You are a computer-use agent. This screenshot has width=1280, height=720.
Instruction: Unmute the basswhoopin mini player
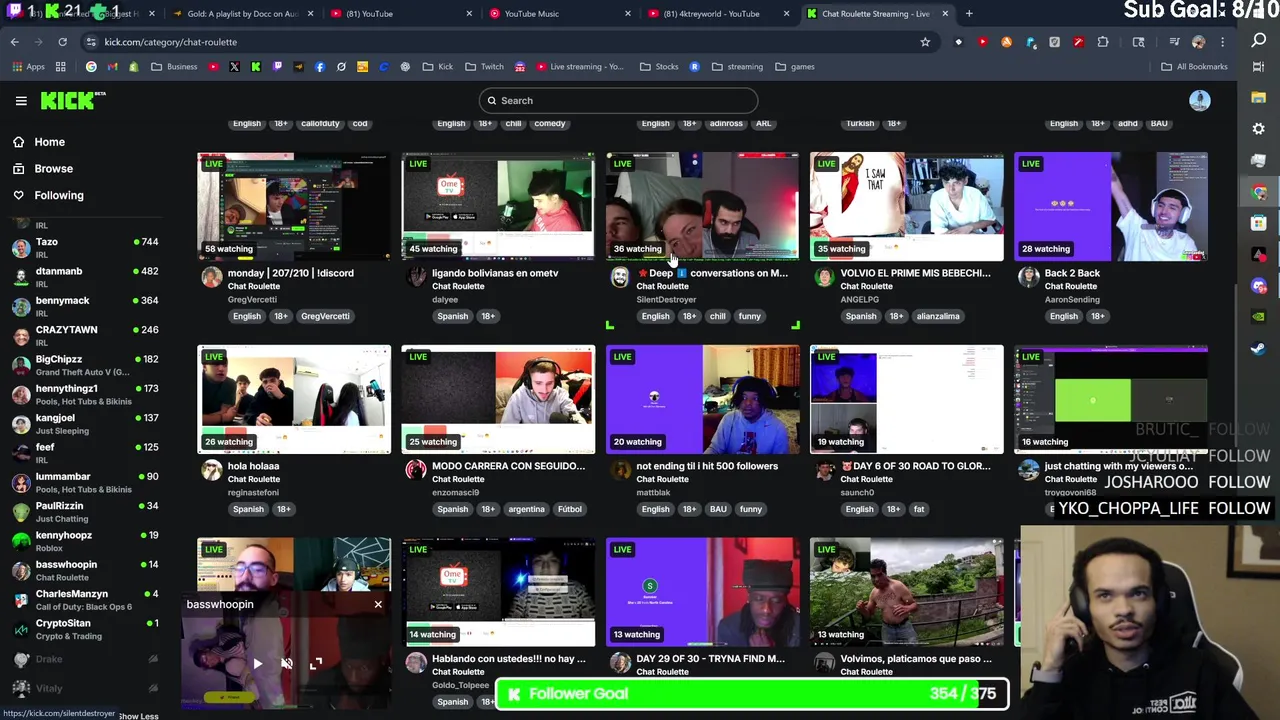[x=287, y=663]
